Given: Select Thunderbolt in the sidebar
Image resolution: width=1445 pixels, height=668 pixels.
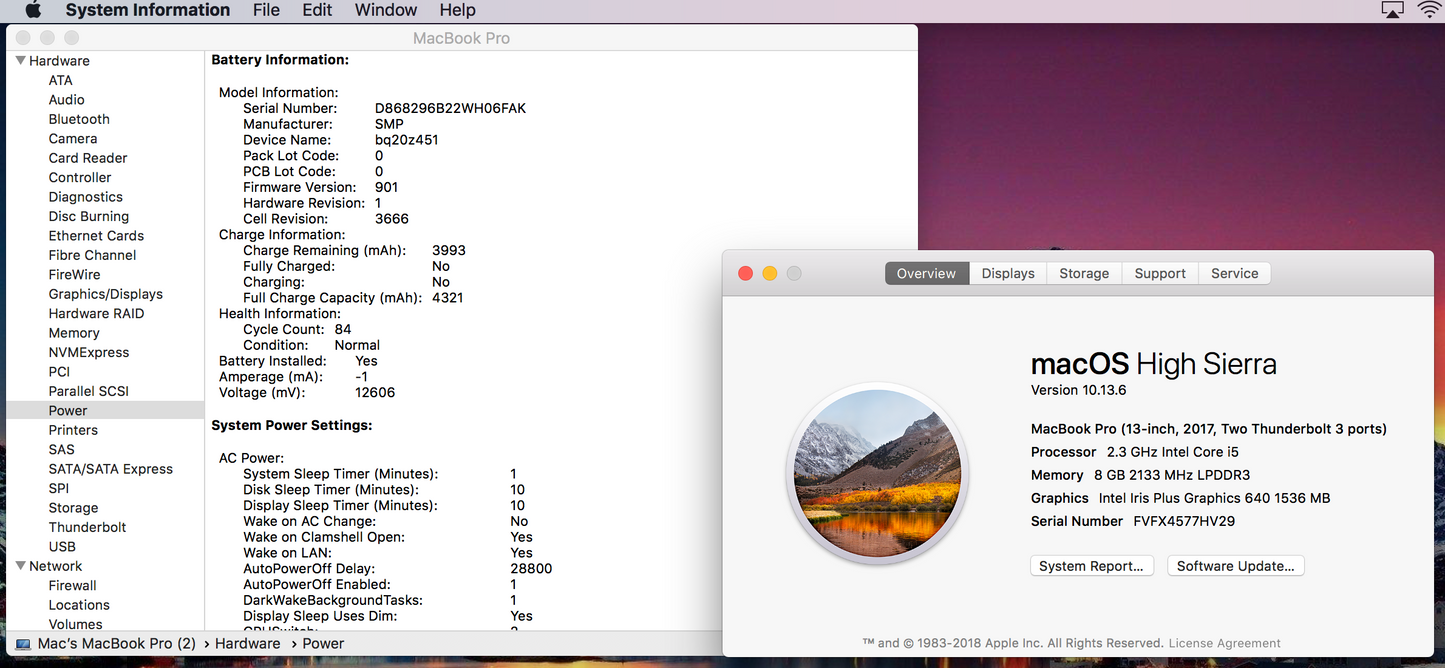Looking at the screenshot, I should [87, 527].
